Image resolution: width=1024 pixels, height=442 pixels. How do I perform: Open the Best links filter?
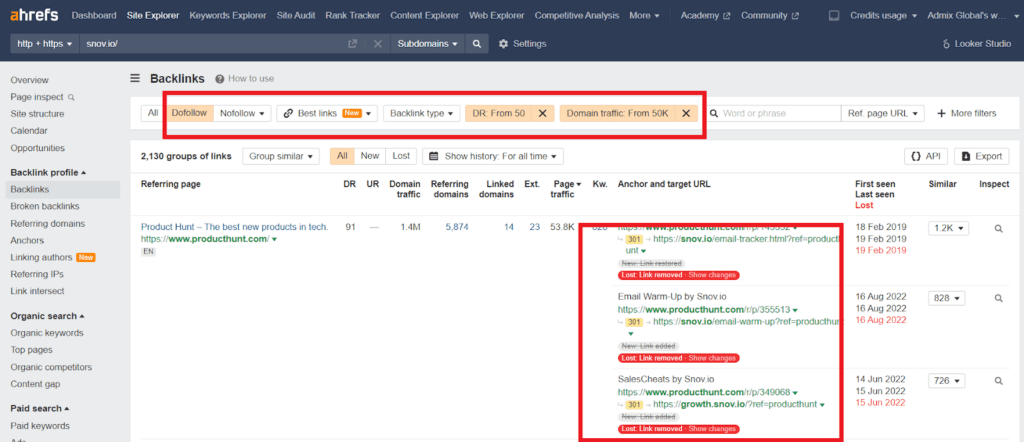tap(327, 113)
